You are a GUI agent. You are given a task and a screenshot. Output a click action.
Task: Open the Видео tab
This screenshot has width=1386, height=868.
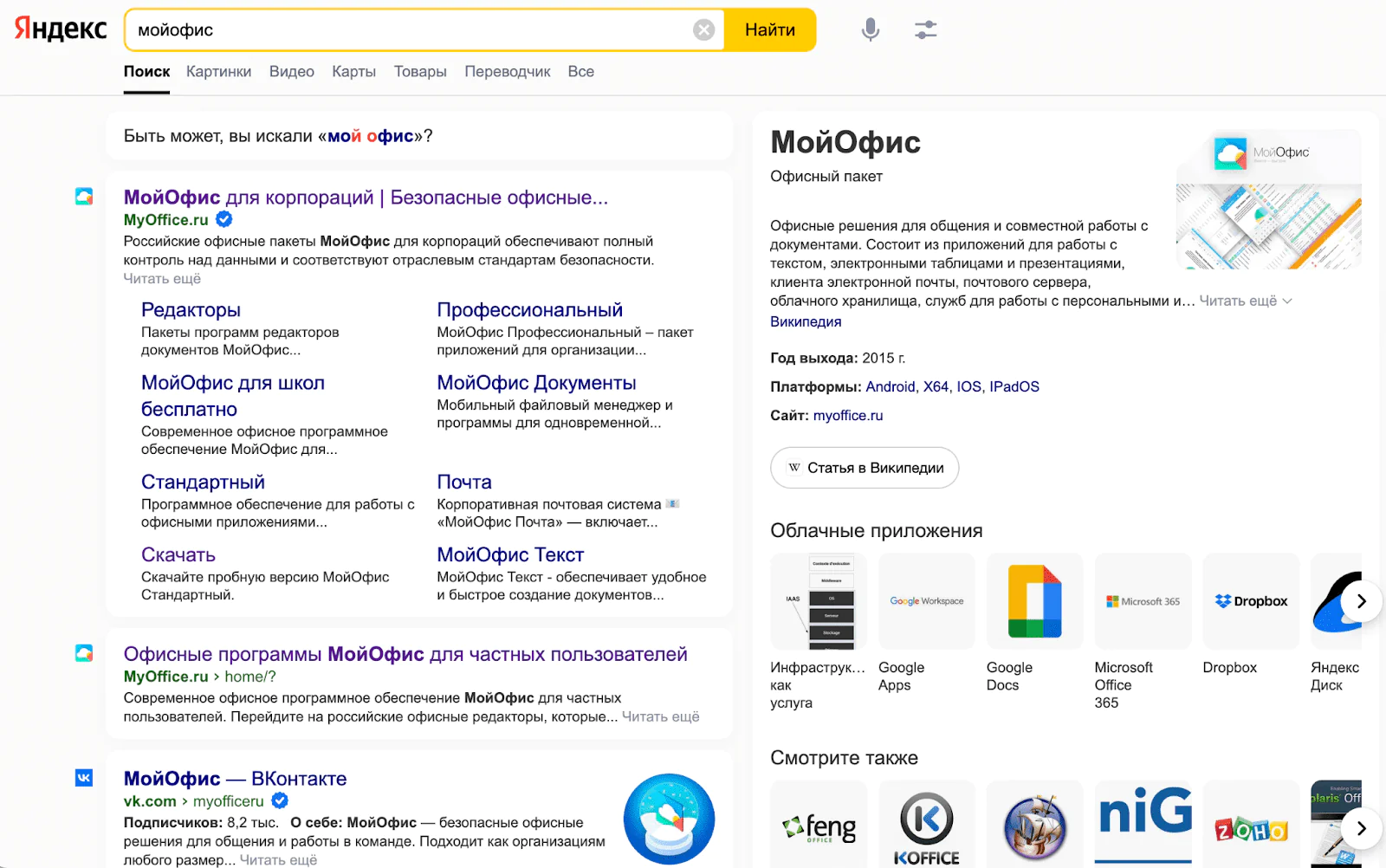[x=291, y=72]
